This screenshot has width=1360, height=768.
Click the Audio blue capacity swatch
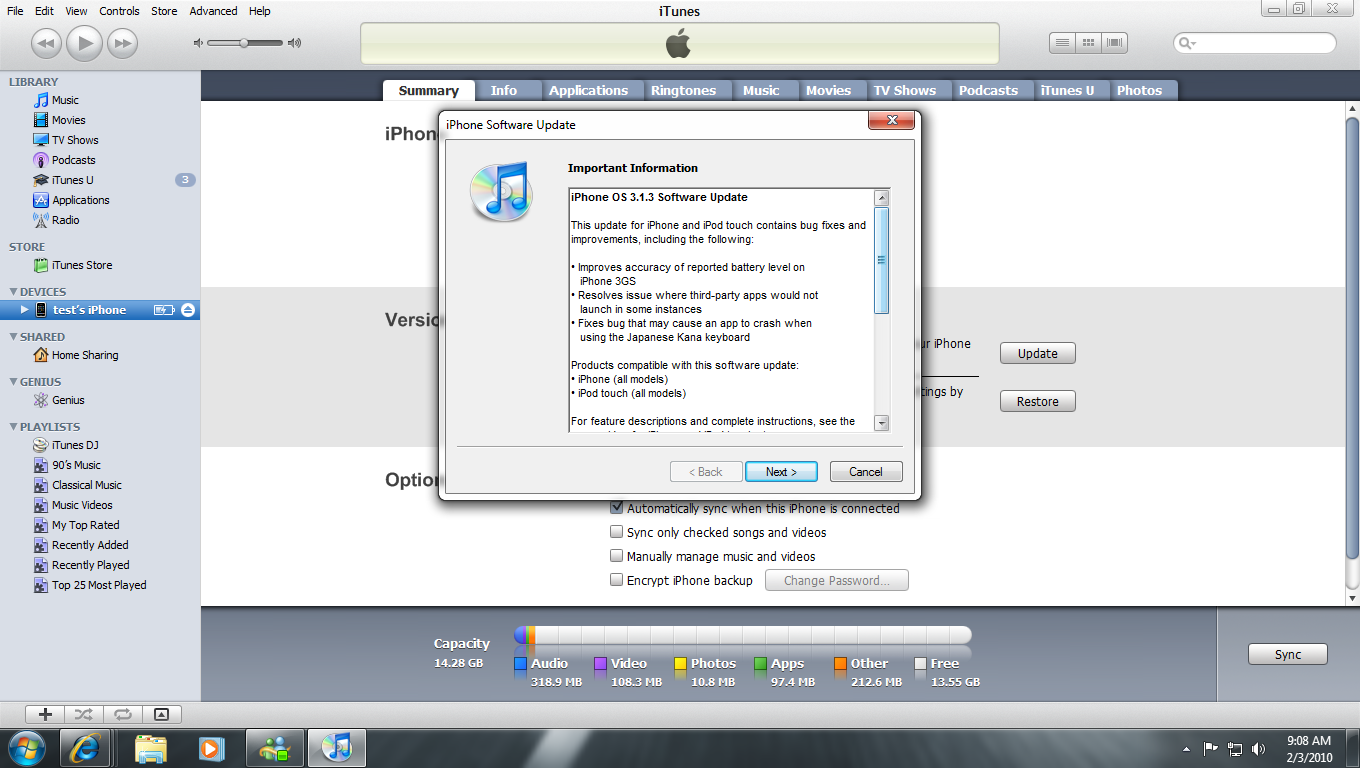point(520,663)
